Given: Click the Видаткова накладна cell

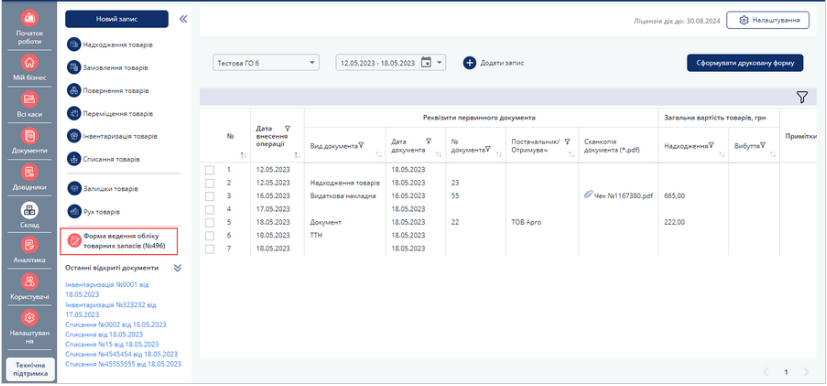Looking at the screenshot, I should pyautogui.click(x=343, y=196).
